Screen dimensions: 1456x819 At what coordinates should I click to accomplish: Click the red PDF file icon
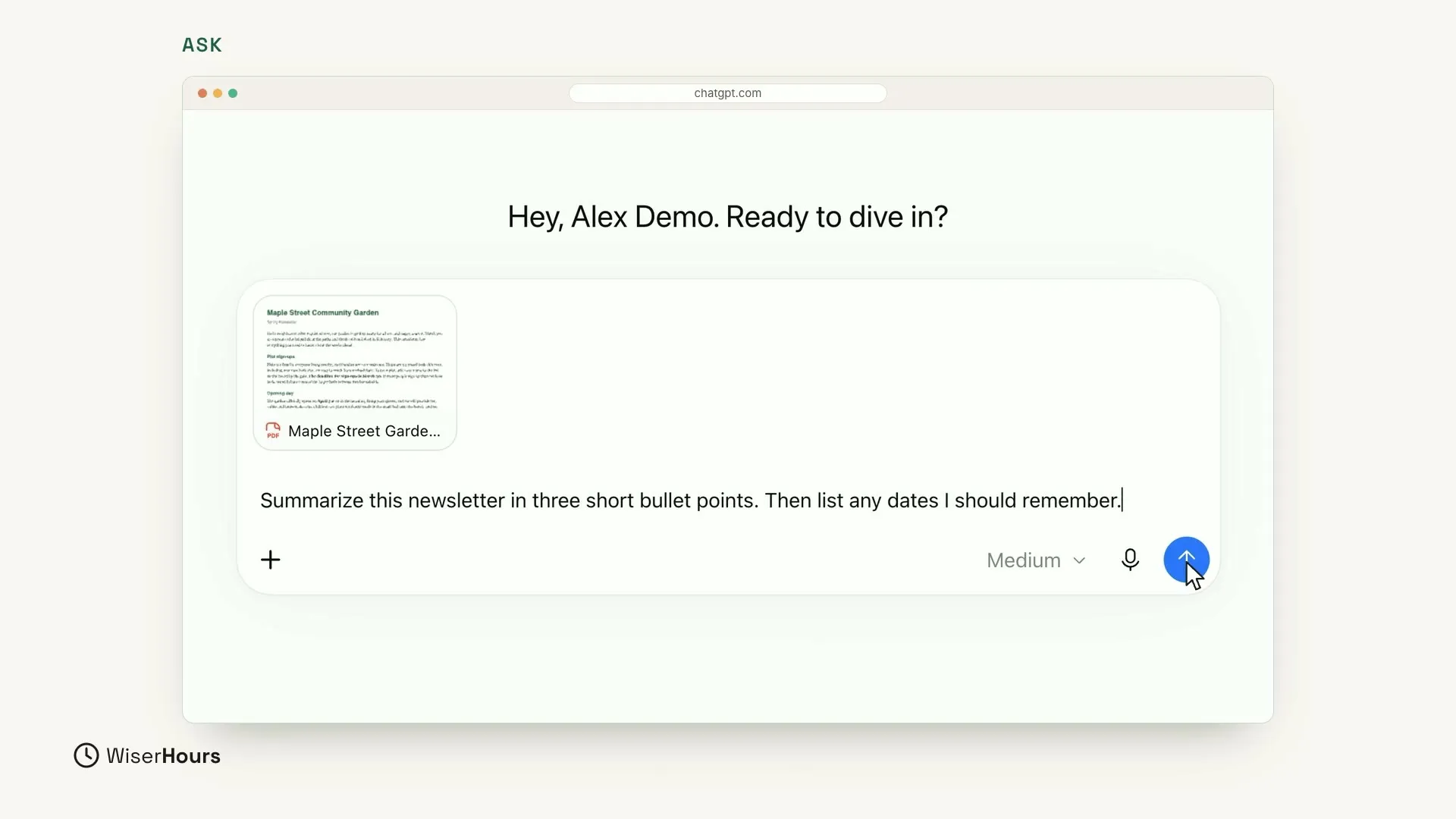point(273,431)
